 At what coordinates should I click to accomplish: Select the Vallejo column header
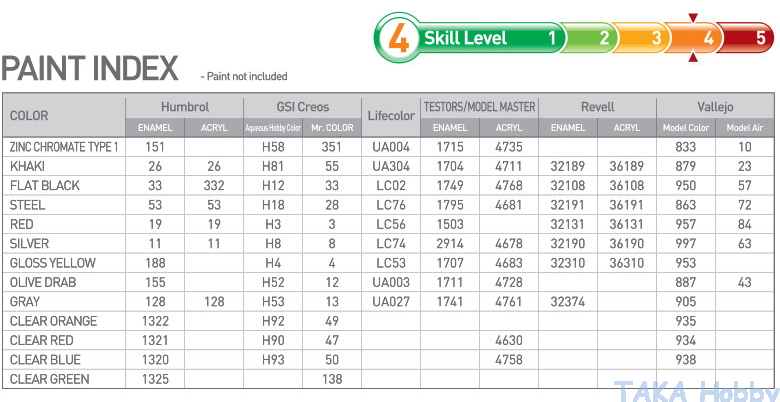(716, 107)
